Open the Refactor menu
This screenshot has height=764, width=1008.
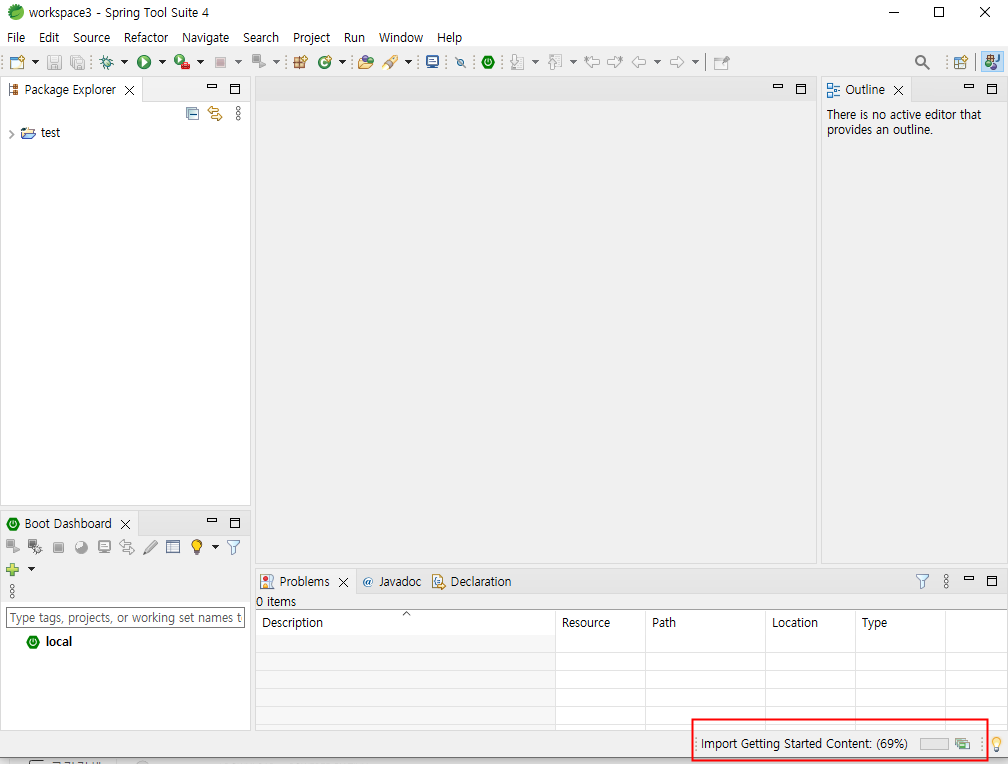point(146,37)
